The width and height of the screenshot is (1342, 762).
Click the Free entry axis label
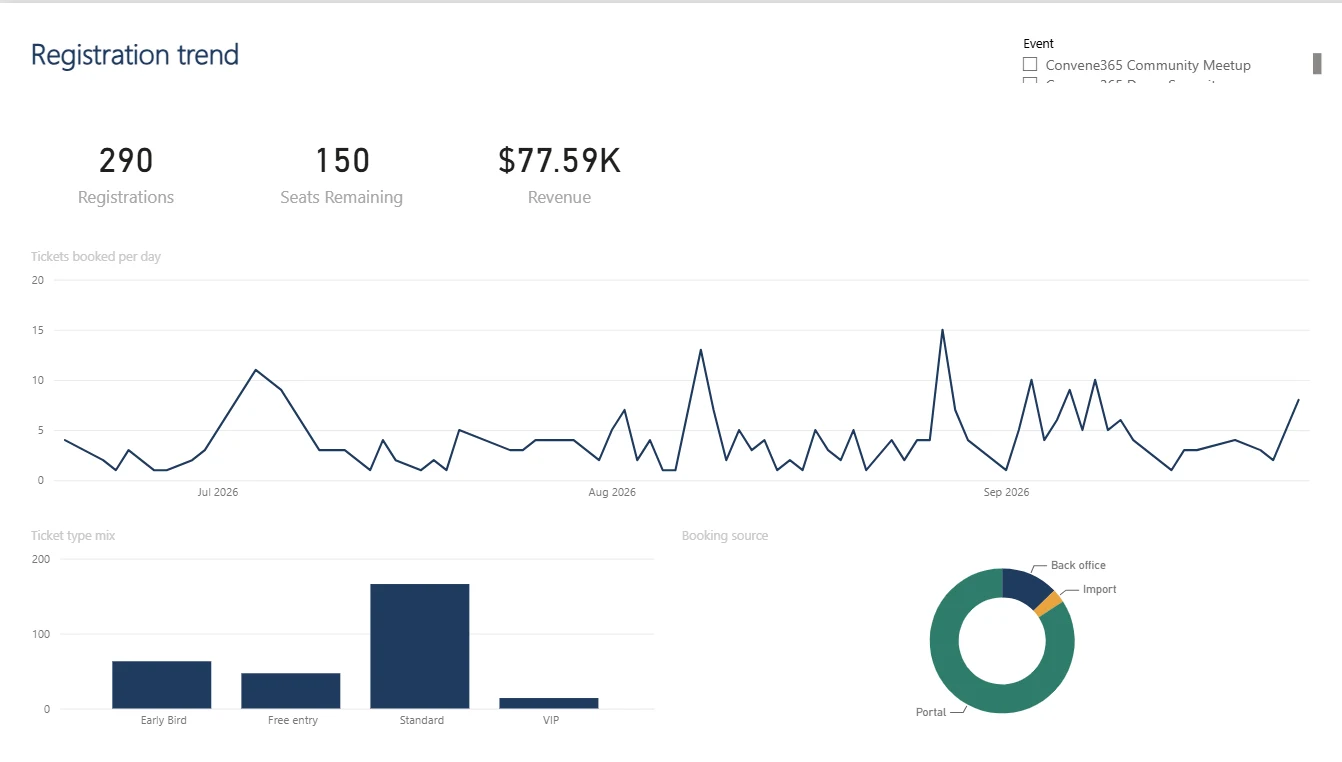[292, 720]
